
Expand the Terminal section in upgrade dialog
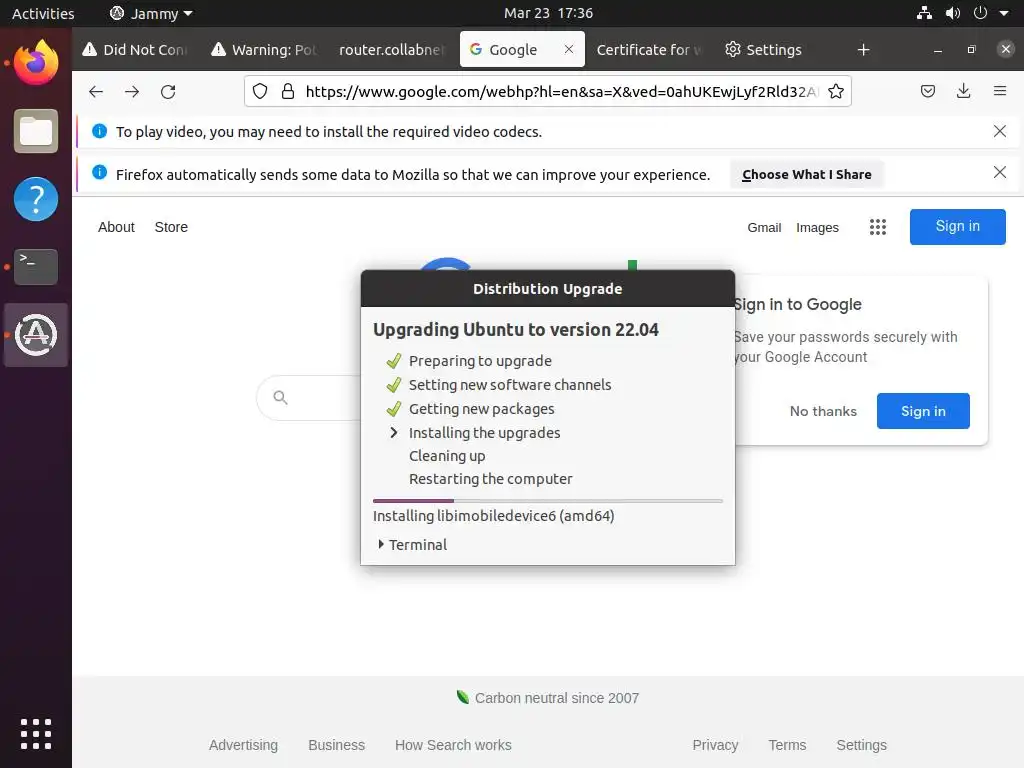[412, 545]
